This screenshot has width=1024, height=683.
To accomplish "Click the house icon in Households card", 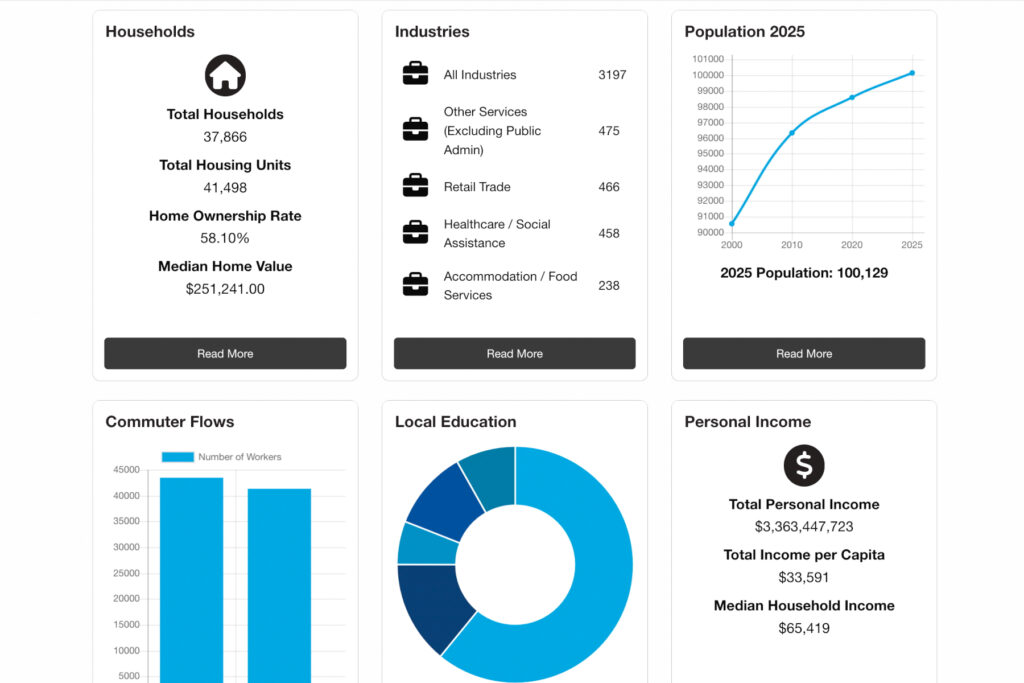I will tap(225, 75).
